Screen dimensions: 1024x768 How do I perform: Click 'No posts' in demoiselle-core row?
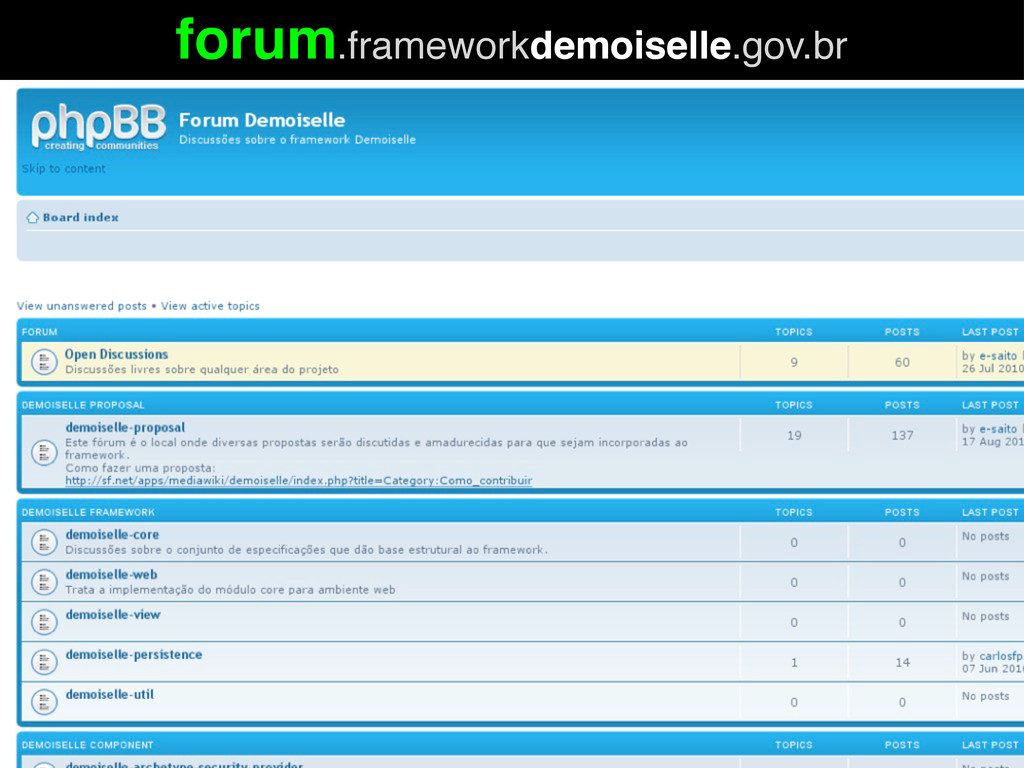pyautogui.click(x=985, y=536)
